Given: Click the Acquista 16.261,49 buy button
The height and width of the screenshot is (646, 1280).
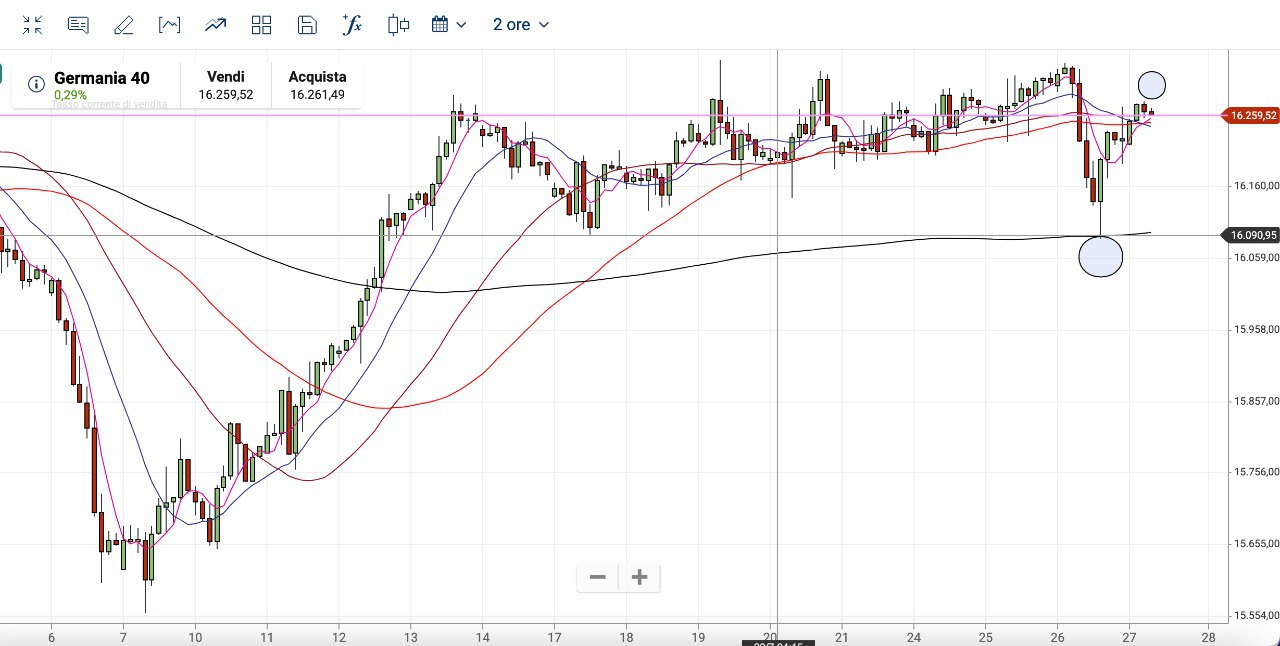Looking at the screenshot, I should coord(317,85).
